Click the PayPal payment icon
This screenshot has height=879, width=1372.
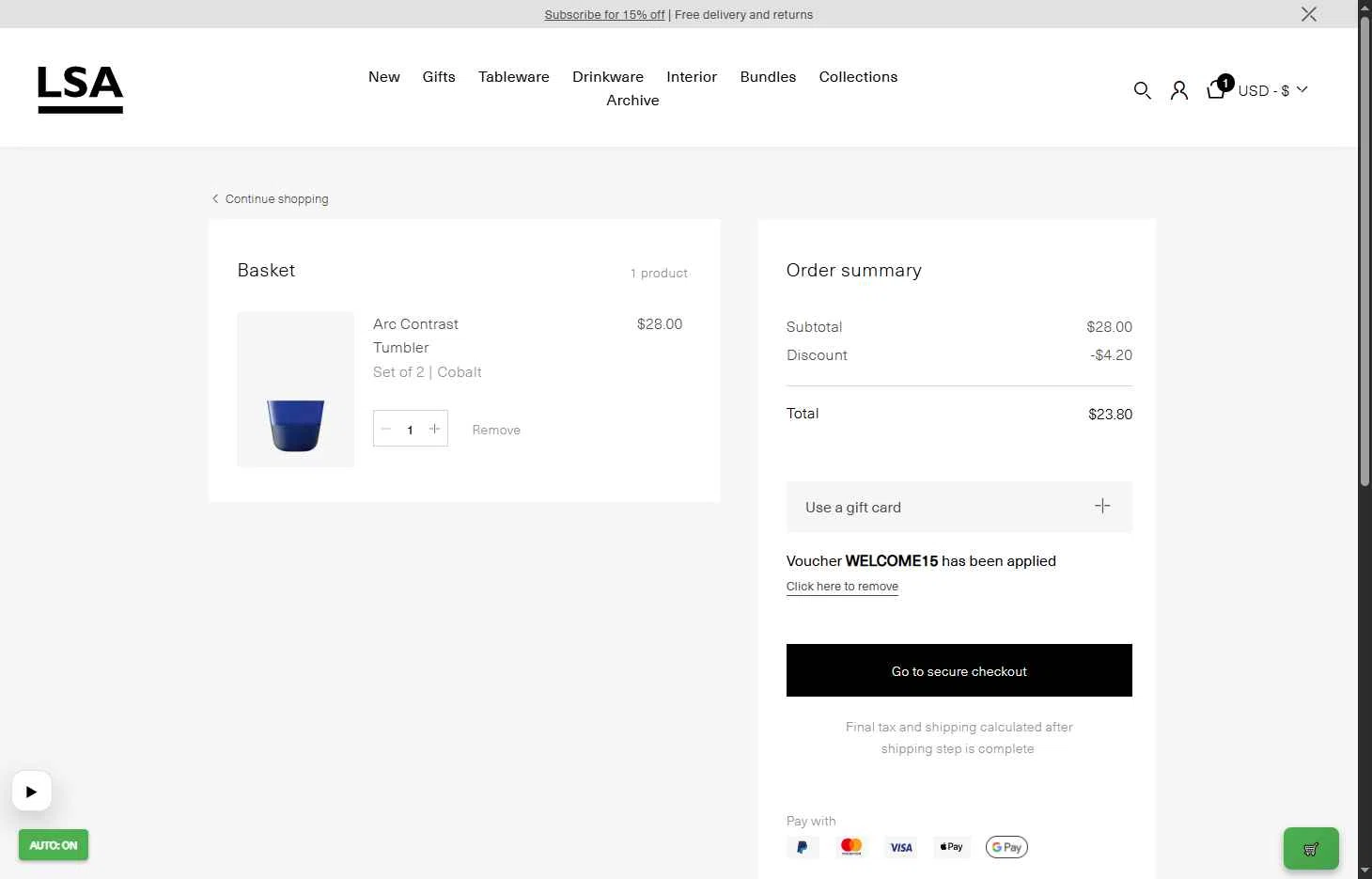pos(803,847)
